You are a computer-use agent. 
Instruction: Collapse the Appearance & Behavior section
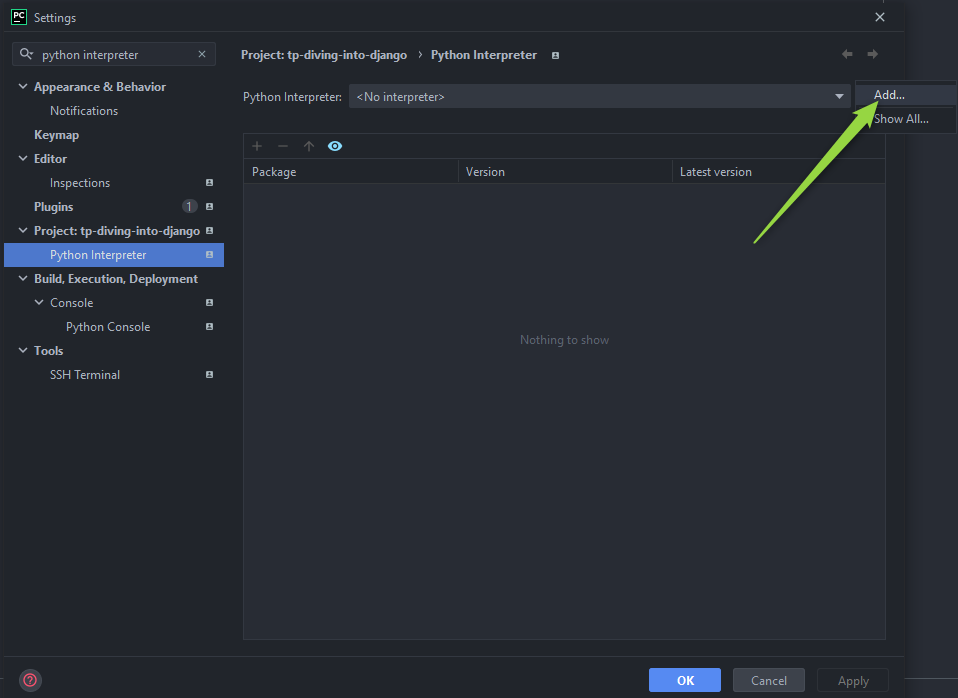click(x=23, y=87)
